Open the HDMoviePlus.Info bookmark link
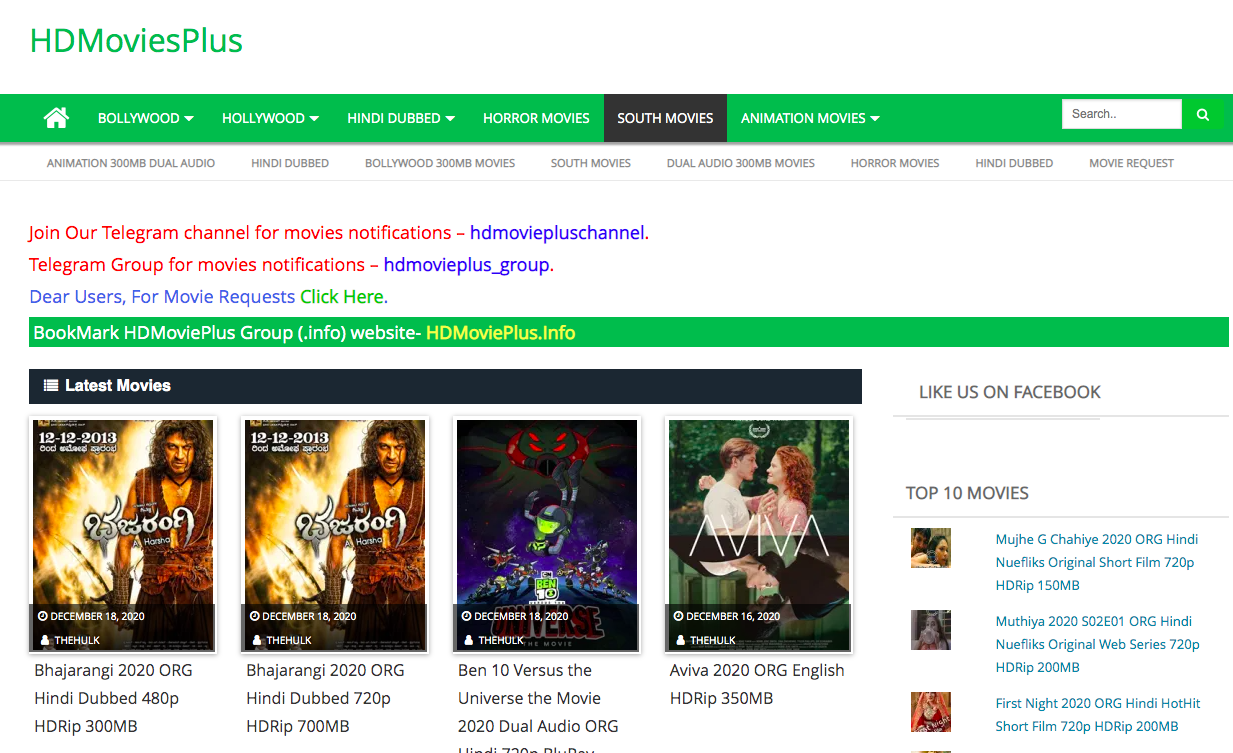 (500, 333)
